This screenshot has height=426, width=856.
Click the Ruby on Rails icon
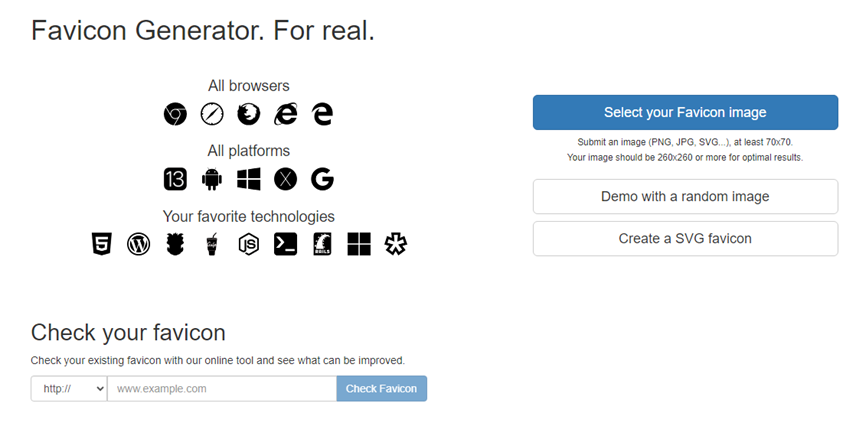[322, 244]
